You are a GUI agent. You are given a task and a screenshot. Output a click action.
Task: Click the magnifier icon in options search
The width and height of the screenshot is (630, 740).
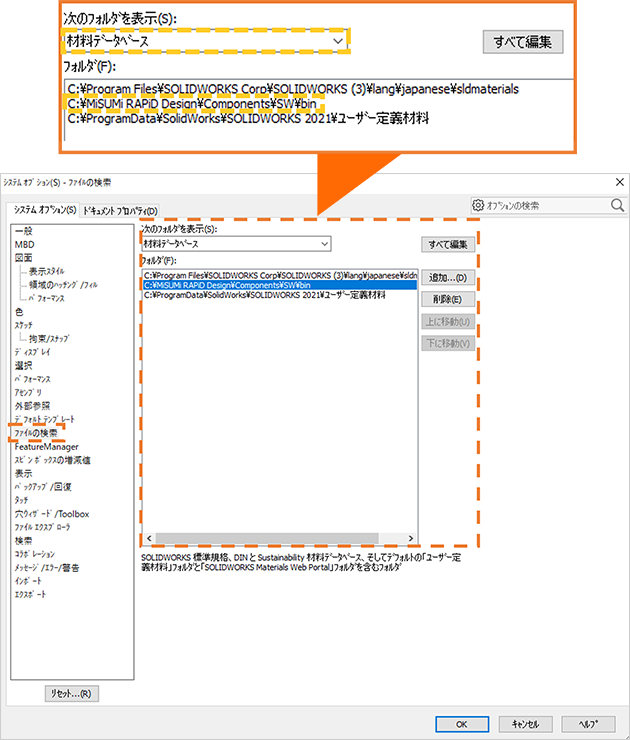pyautogui.click(x=617, y=205)
